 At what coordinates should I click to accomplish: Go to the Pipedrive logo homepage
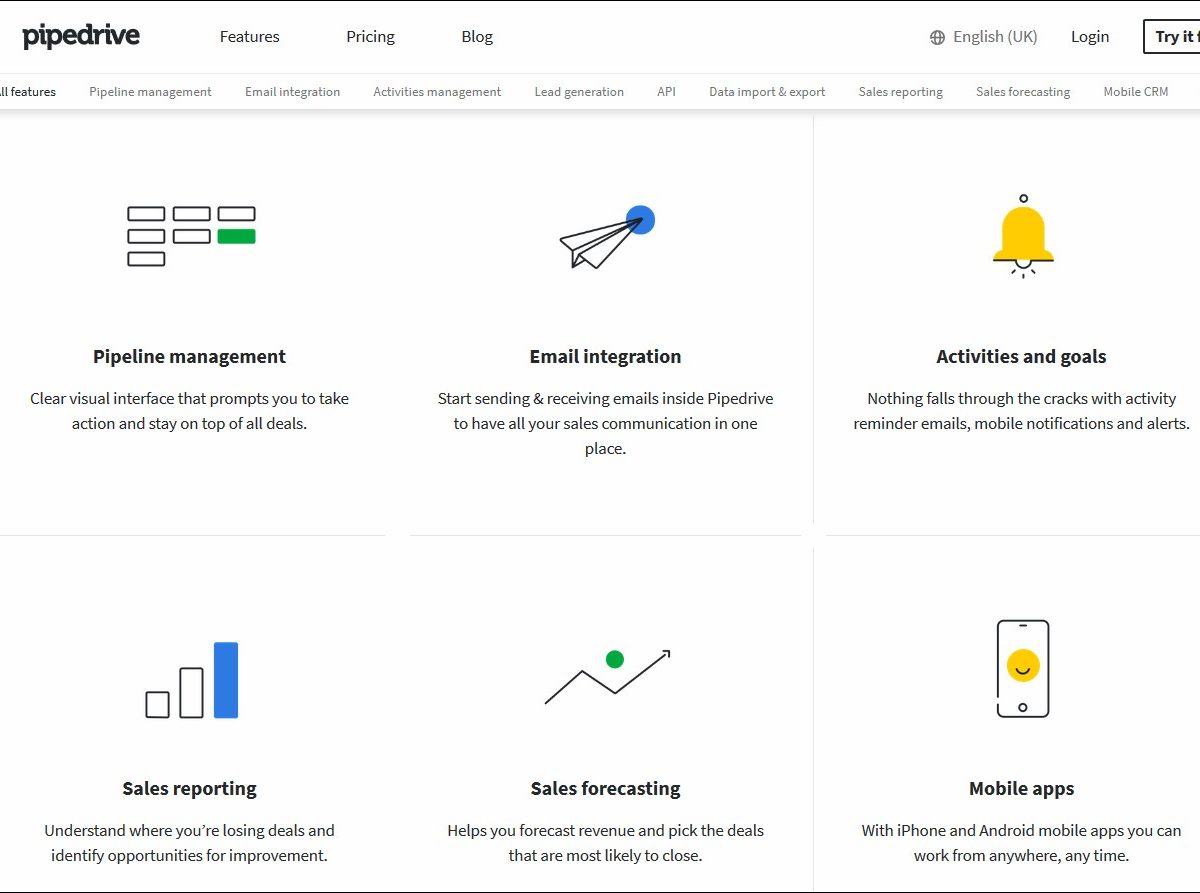pyautogui.click(x=81, y=37)
